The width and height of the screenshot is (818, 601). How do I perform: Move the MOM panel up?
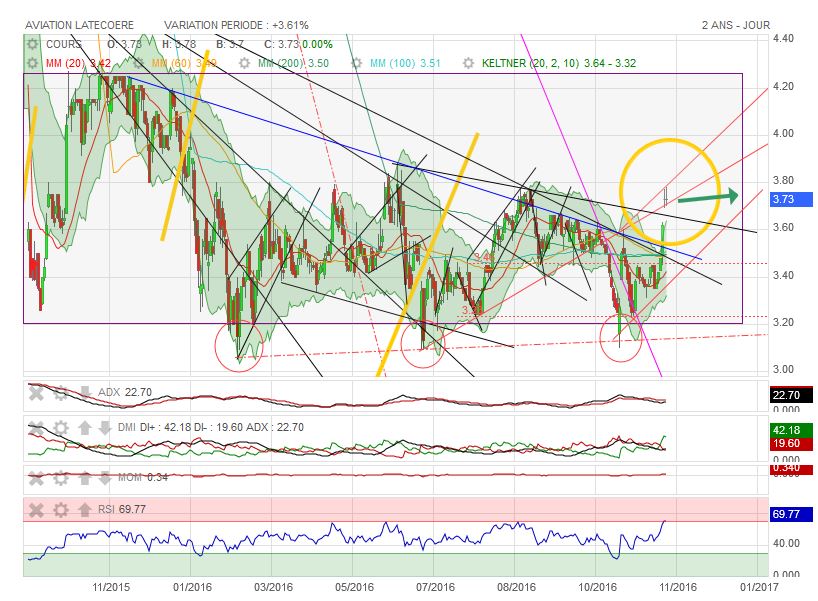point(85,477)
